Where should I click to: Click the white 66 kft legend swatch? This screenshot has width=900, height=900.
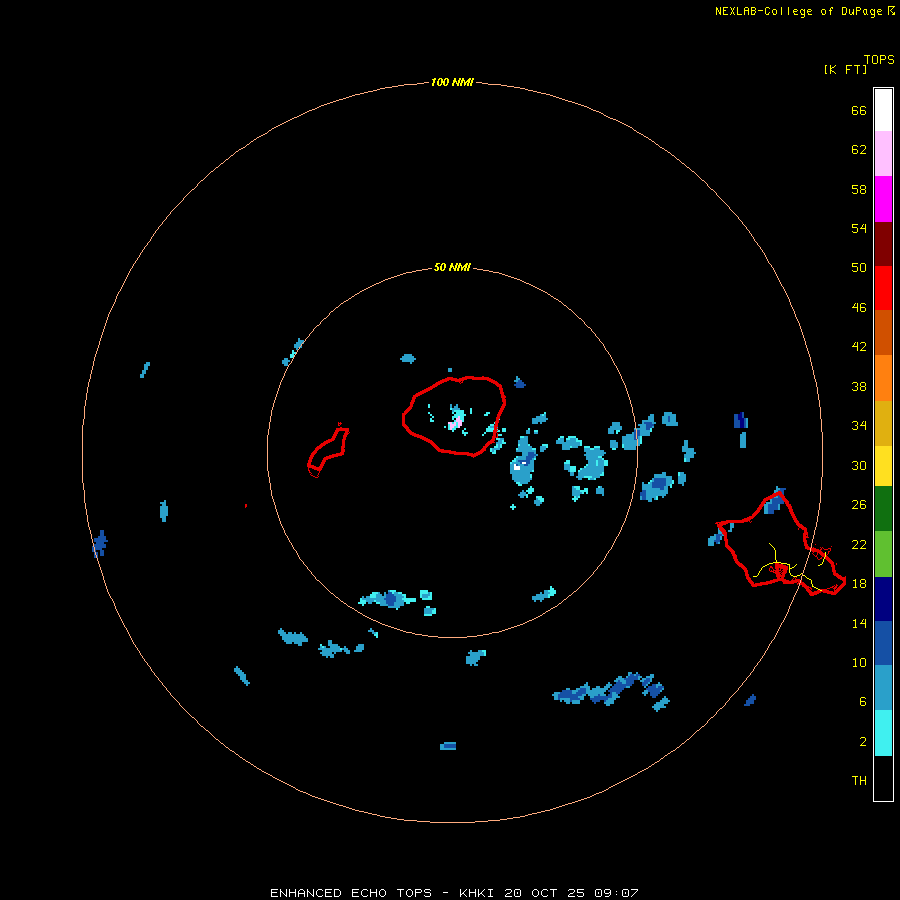click(883, 110)
